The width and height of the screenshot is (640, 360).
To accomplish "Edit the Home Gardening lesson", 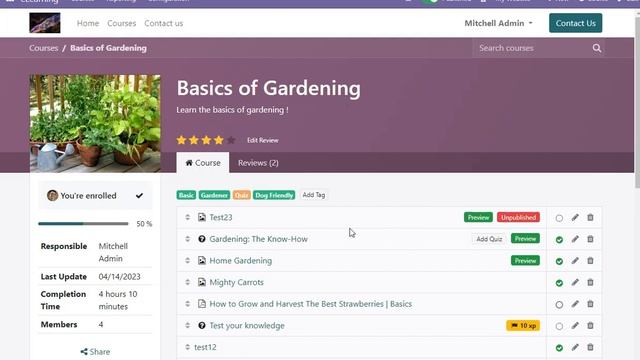I will click(x=575, y=260).
